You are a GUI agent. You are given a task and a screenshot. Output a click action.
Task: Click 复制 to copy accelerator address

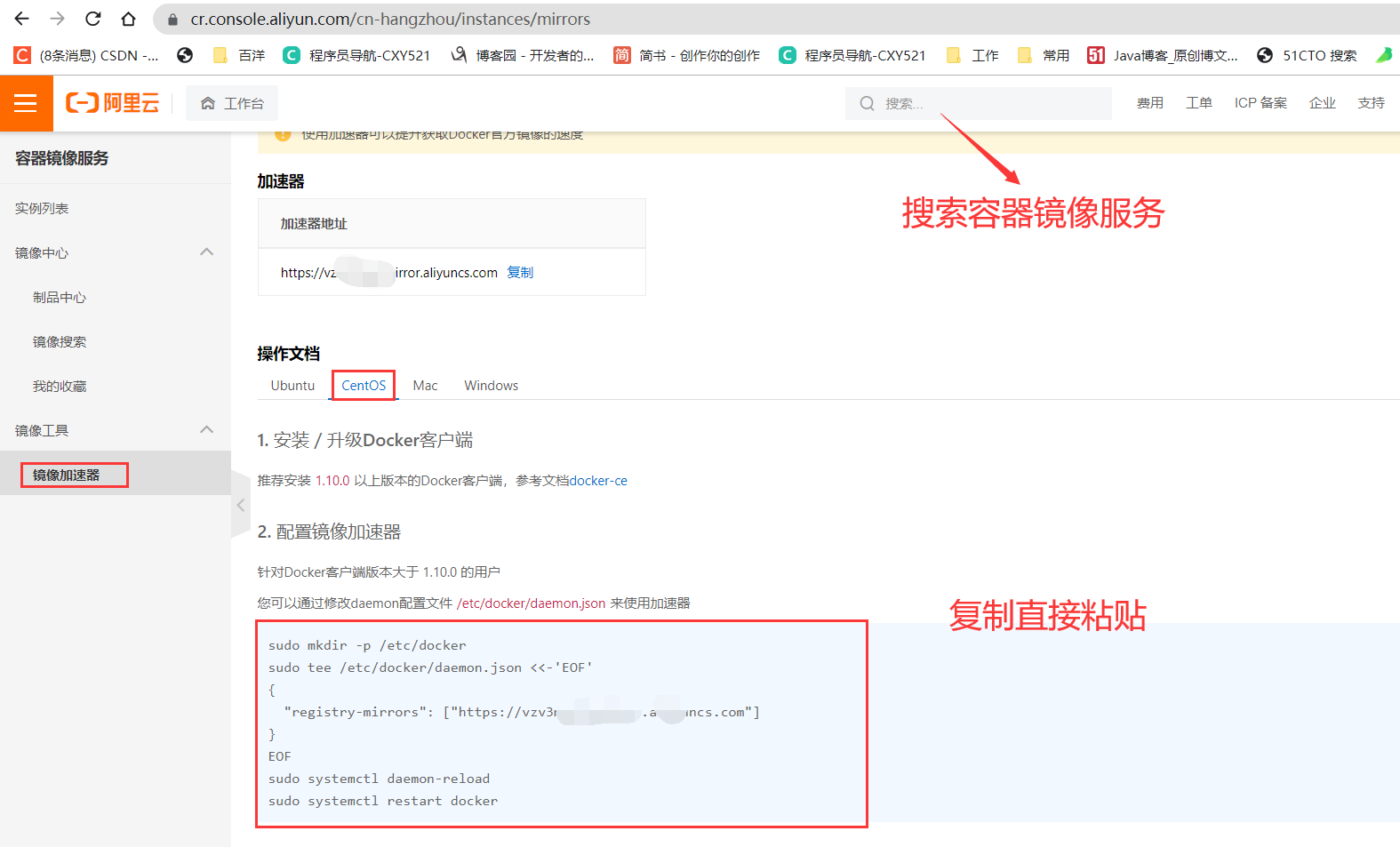click(520, 272)
